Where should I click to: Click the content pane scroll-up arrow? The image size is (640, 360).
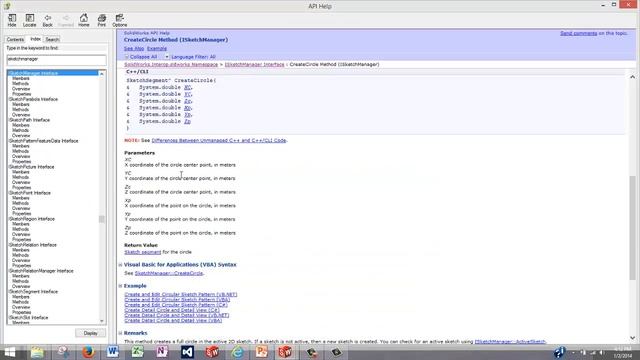pyautogui.click(x=632, y=77)
